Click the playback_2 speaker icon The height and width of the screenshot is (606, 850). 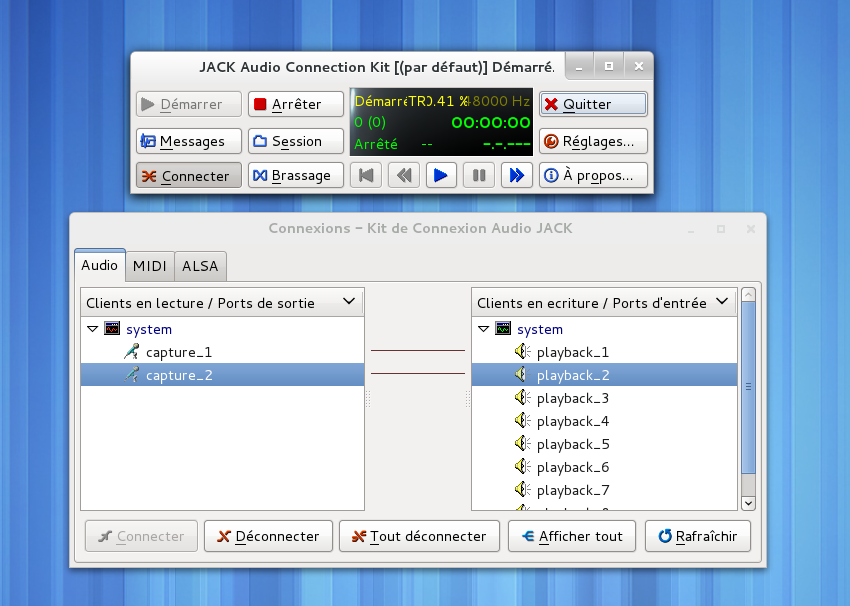point(523,375)
